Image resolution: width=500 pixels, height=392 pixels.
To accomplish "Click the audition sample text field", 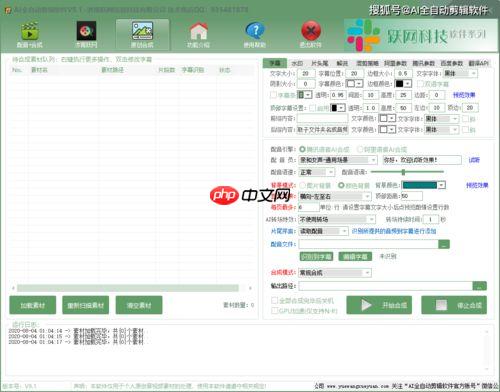I will 422,160.
